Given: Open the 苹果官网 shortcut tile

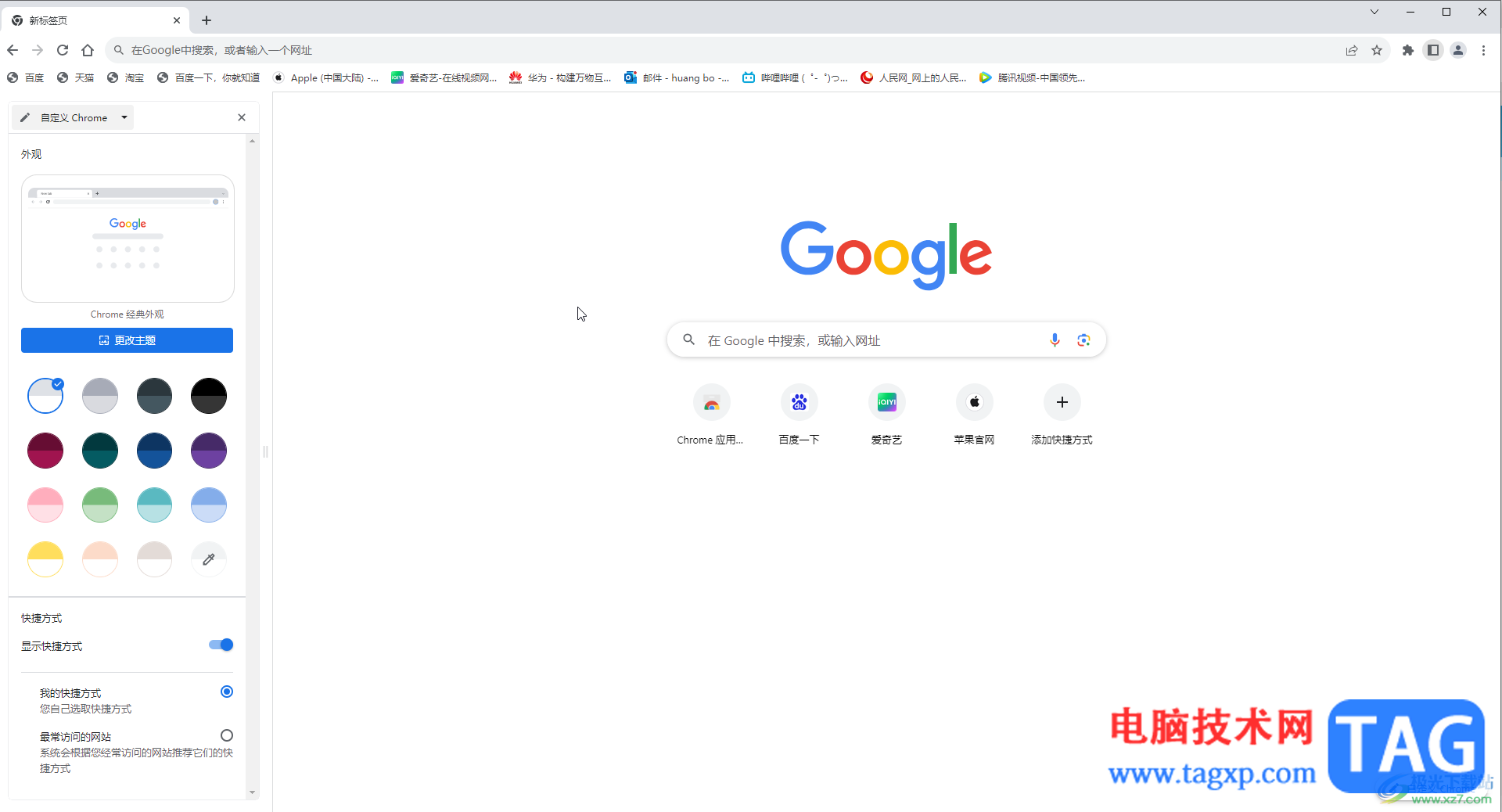Looking at the screenshot, I should tap(974, 415).
